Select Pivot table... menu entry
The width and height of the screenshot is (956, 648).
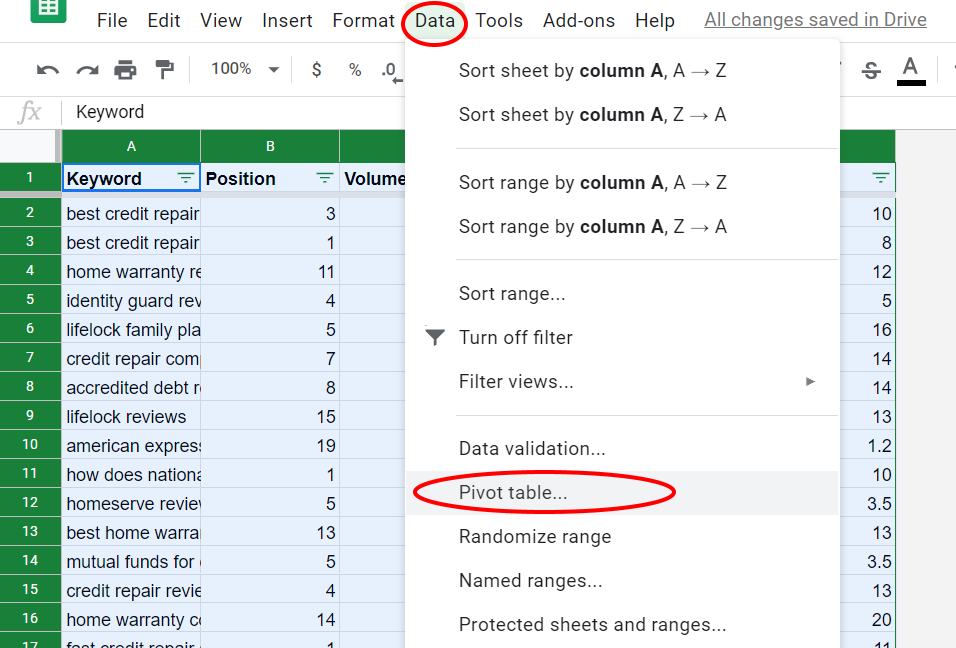[622, 493]
